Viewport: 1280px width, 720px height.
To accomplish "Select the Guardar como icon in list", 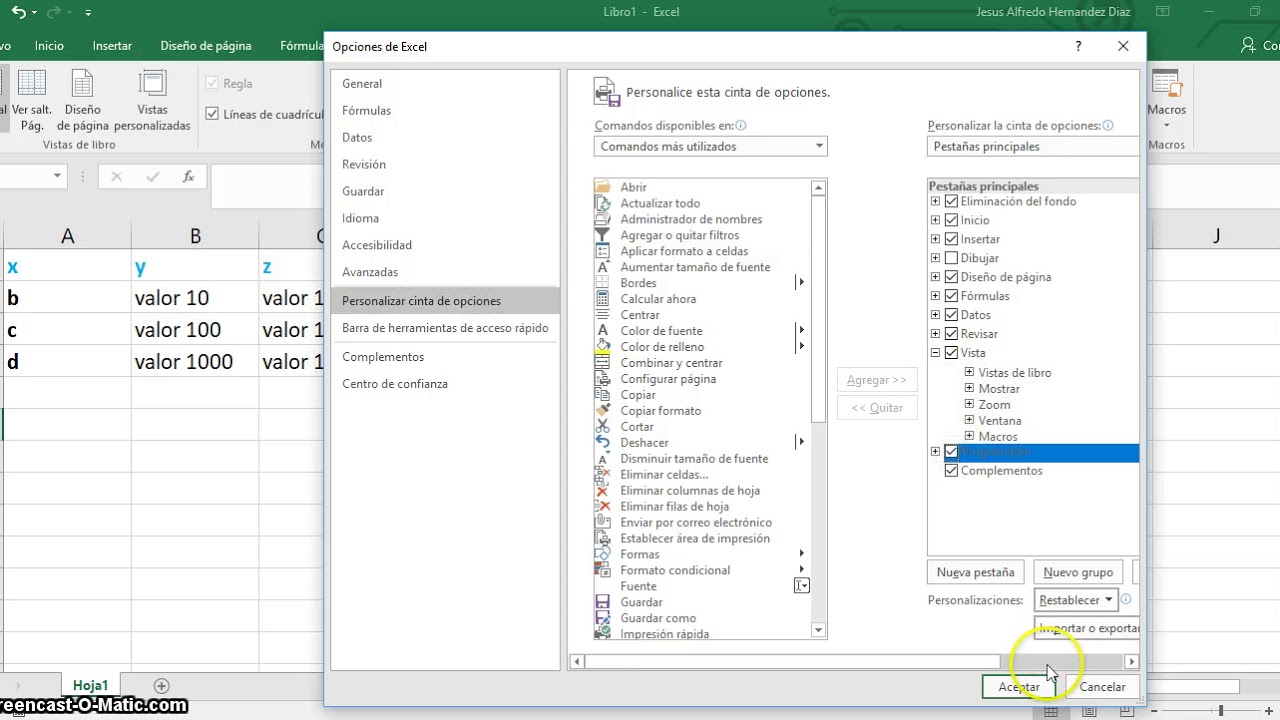I will [x=602, y=618].
